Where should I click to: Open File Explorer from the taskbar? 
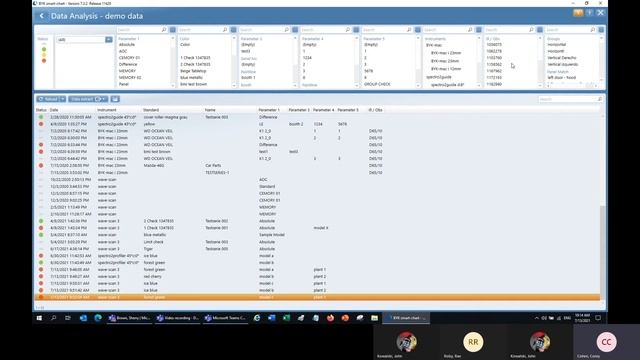(374, 318)
